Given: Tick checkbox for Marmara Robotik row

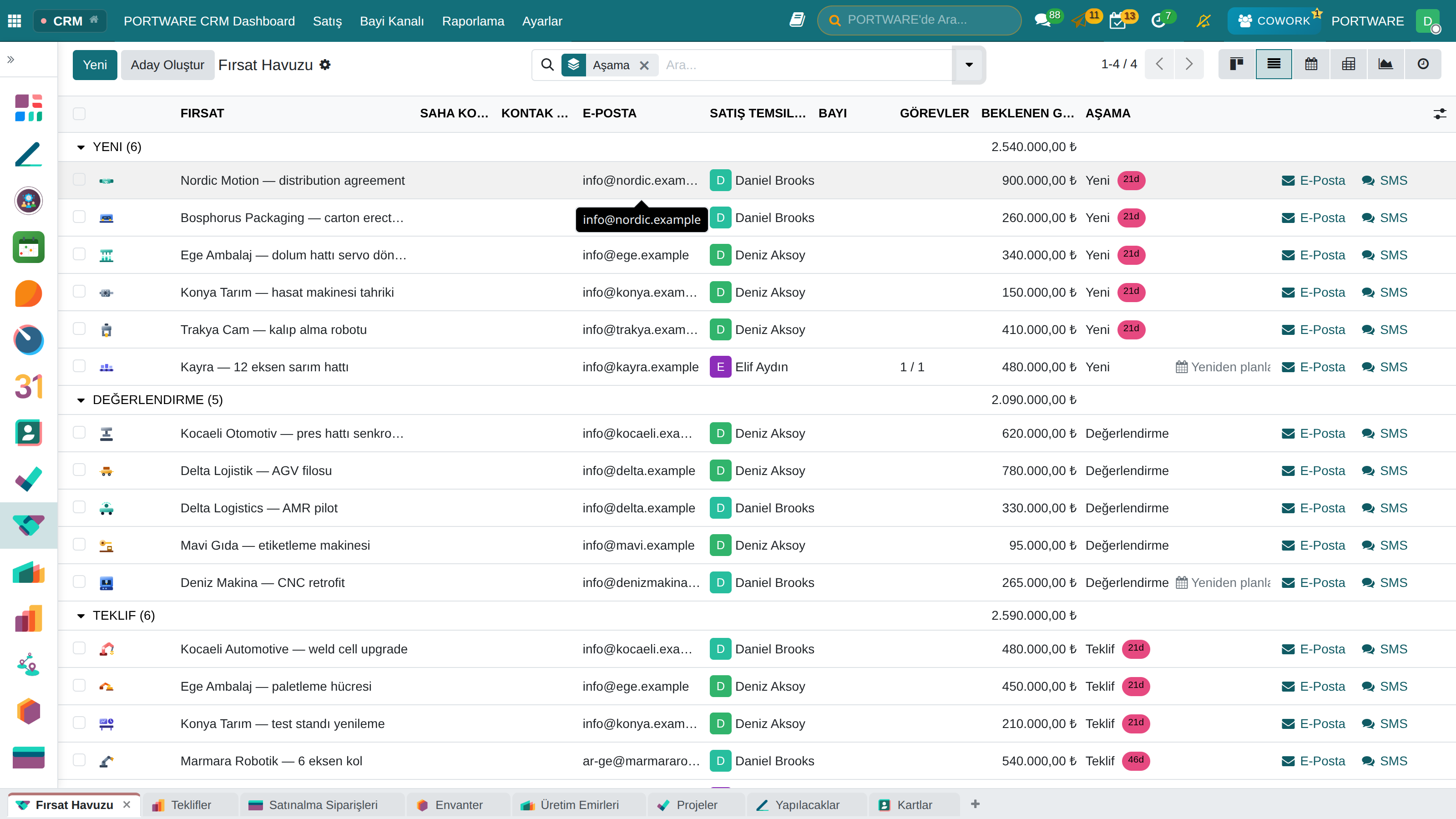Looking at the screenshot, I should [79, 760].
